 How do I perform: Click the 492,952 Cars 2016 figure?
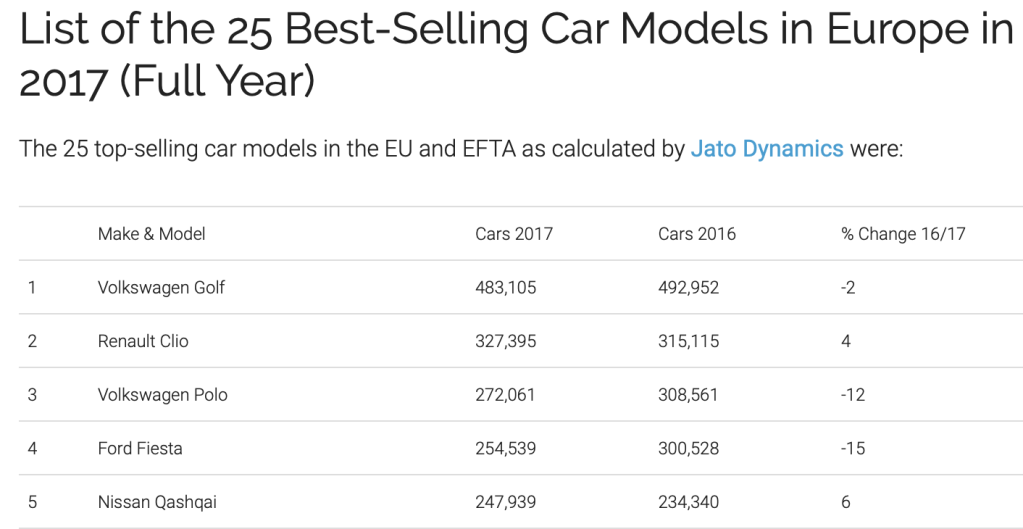pyautogui.click(x=688, y=288)
